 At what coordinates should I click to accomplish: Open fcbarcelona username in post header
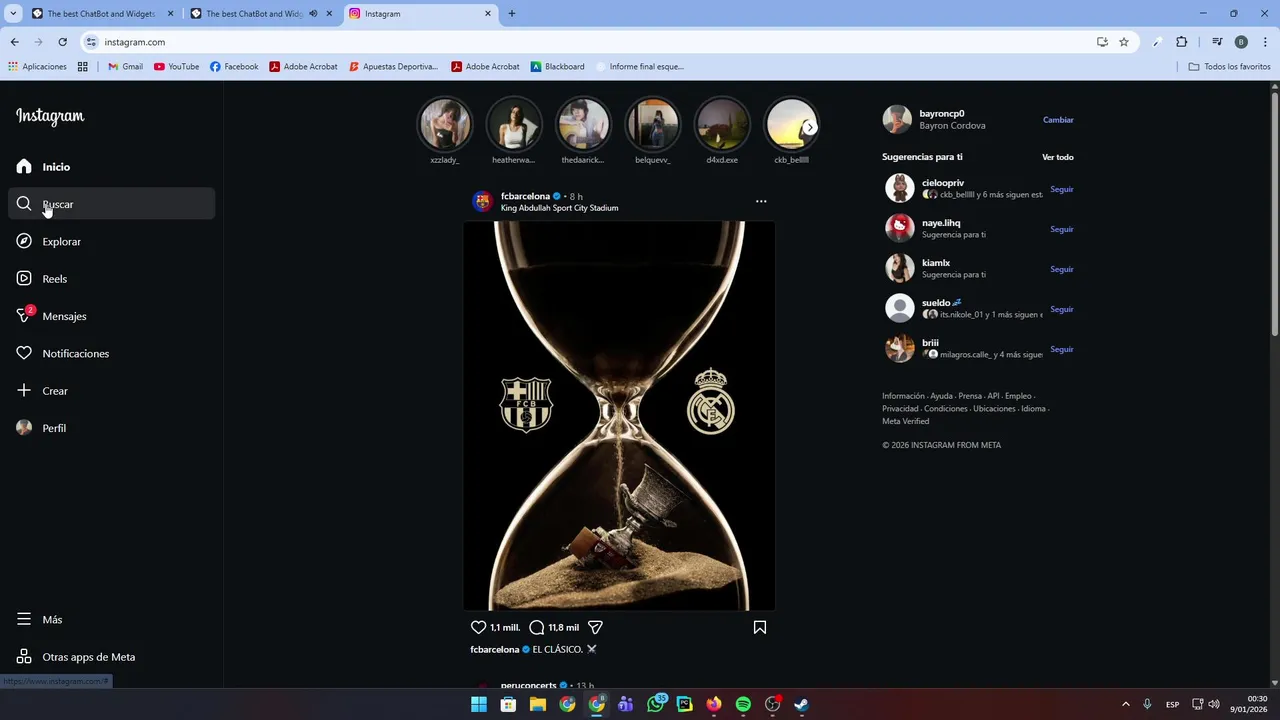click(526, 196)
